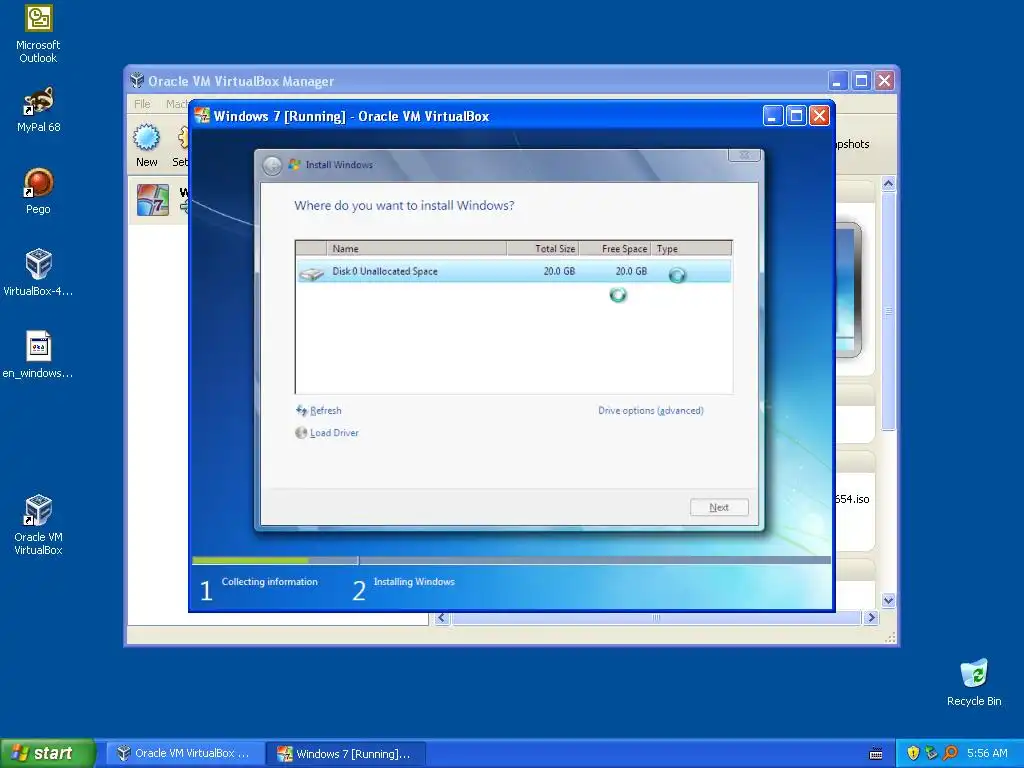Click Manager vertical scrollbar up arrow
This screenshot has height=768, width=1024.
pos(888,184)
